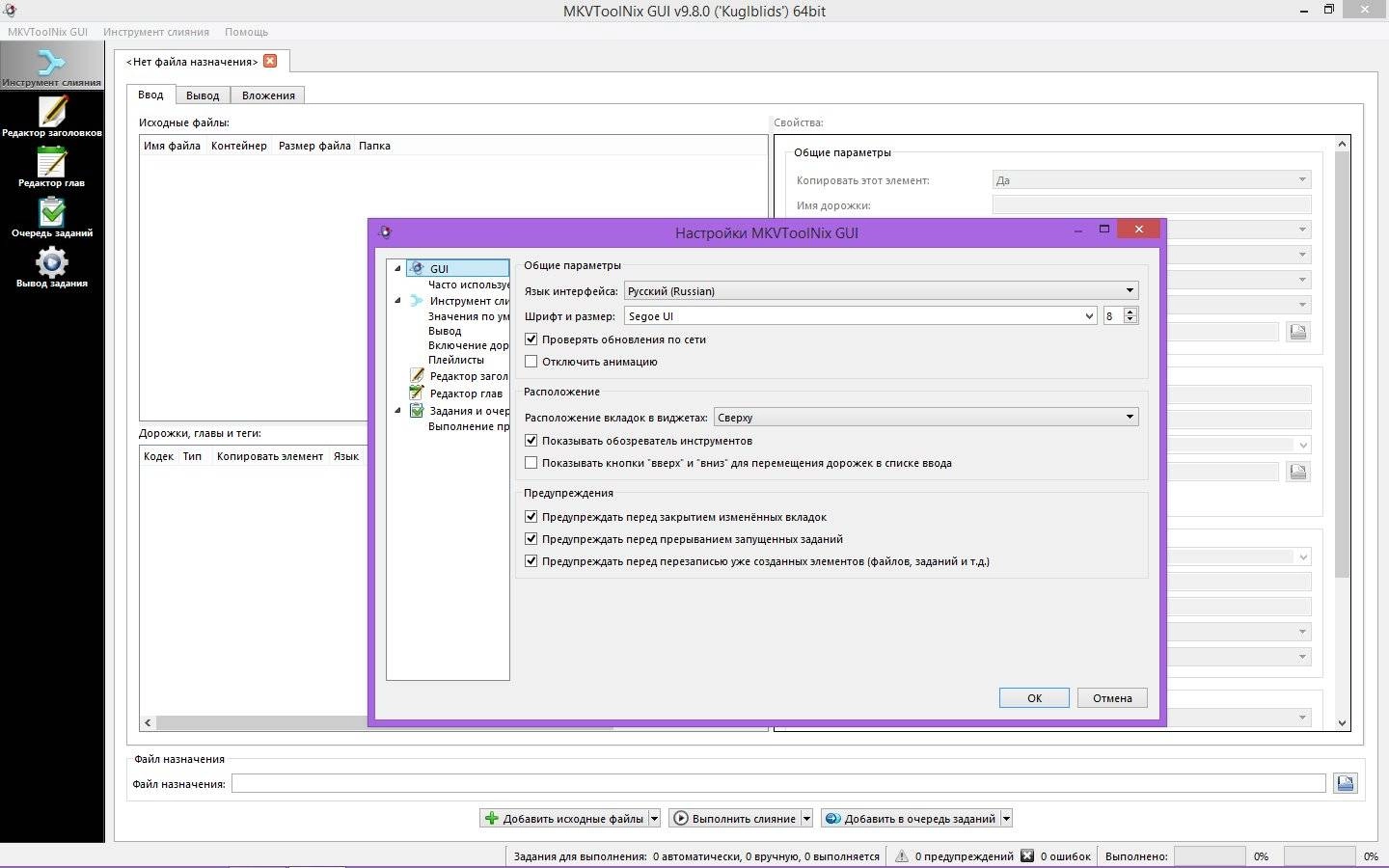Enable Отключить анимацию checkbox

531,362
